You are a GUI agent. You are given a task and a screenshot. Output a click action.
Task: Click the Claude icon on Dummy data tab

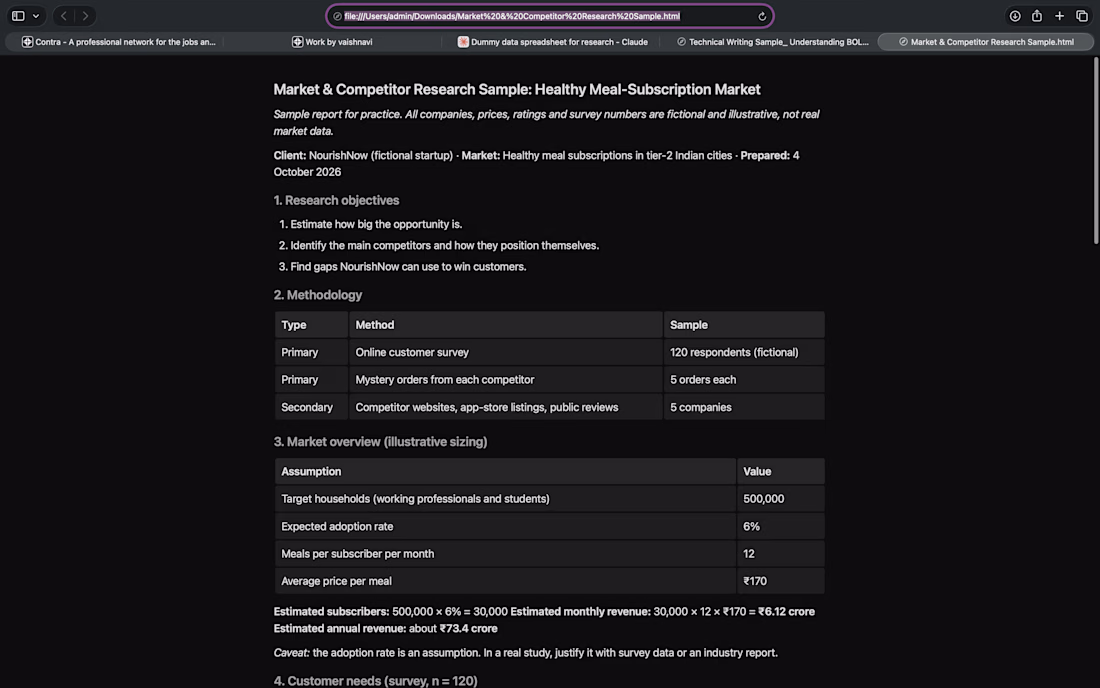463,42
